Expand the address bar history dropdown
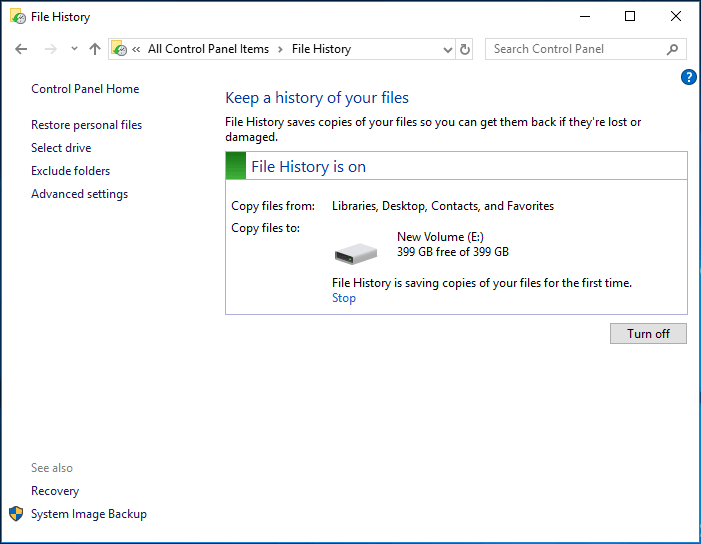The image size is (701, 544). [x=447, y=49]
